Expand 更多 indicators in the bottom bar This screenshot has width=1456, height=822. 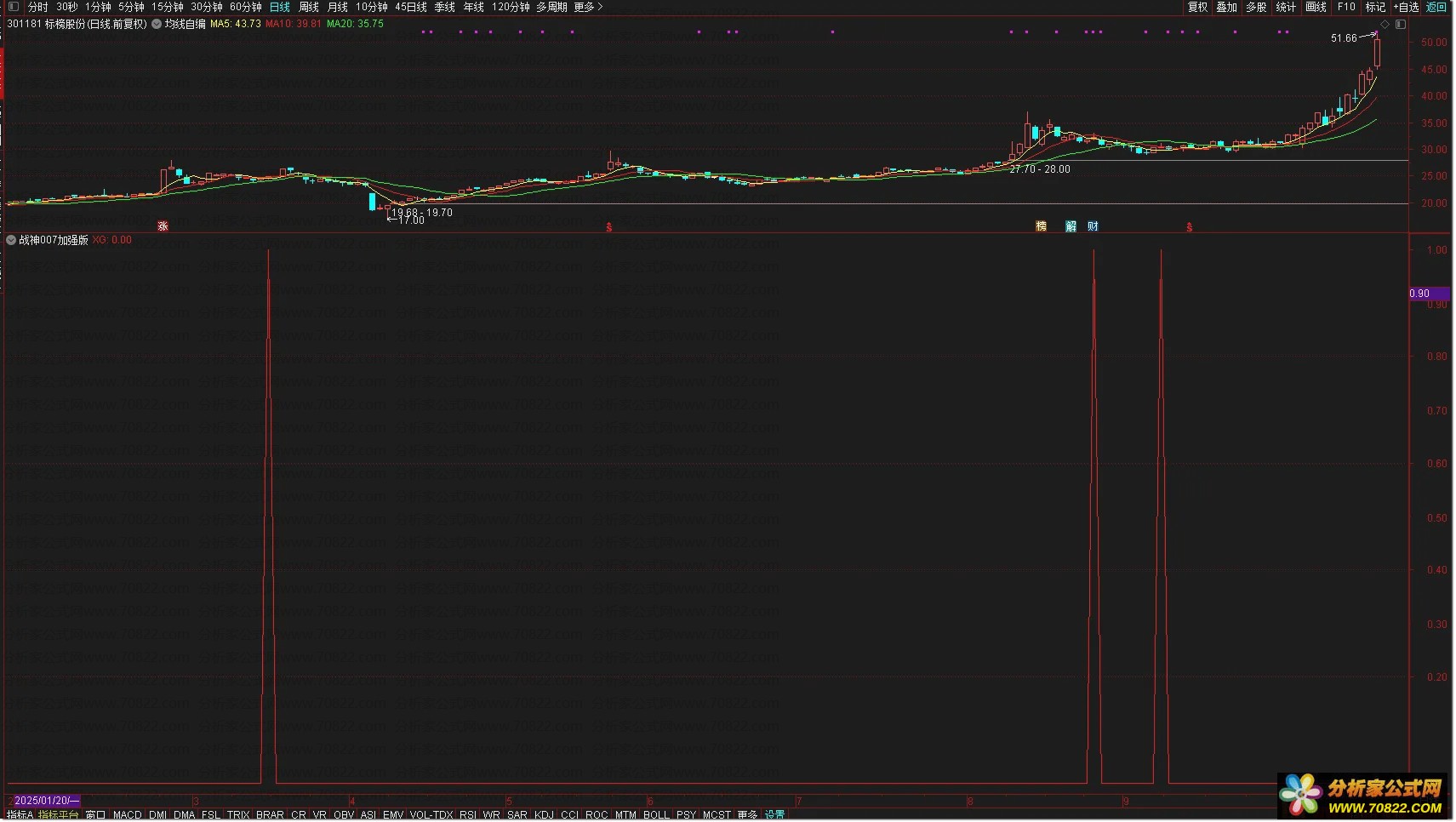tap(747, 815)
